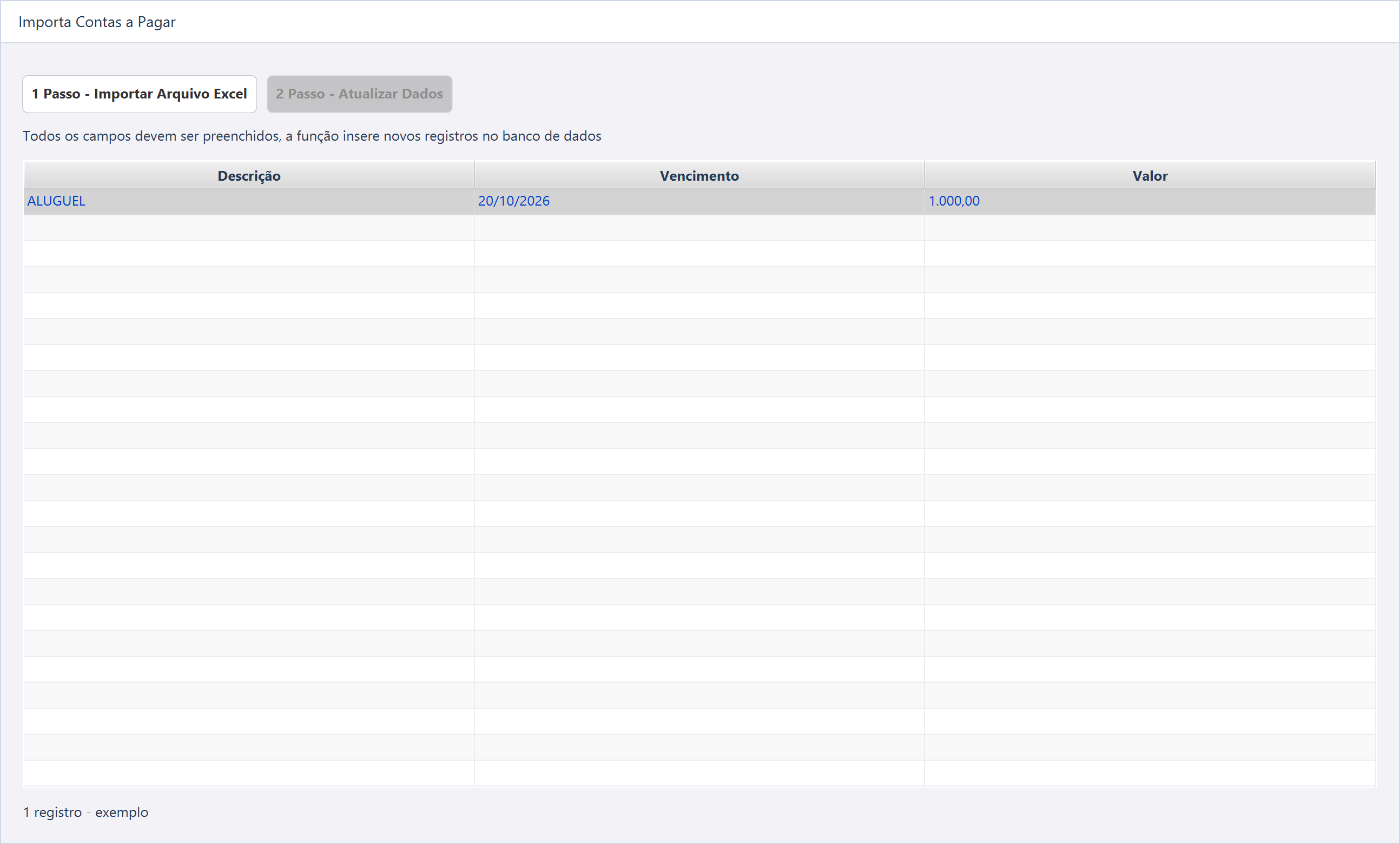
Task: Click the 2 Passo - Atualizar Dados button
Action: pos(360,94)
